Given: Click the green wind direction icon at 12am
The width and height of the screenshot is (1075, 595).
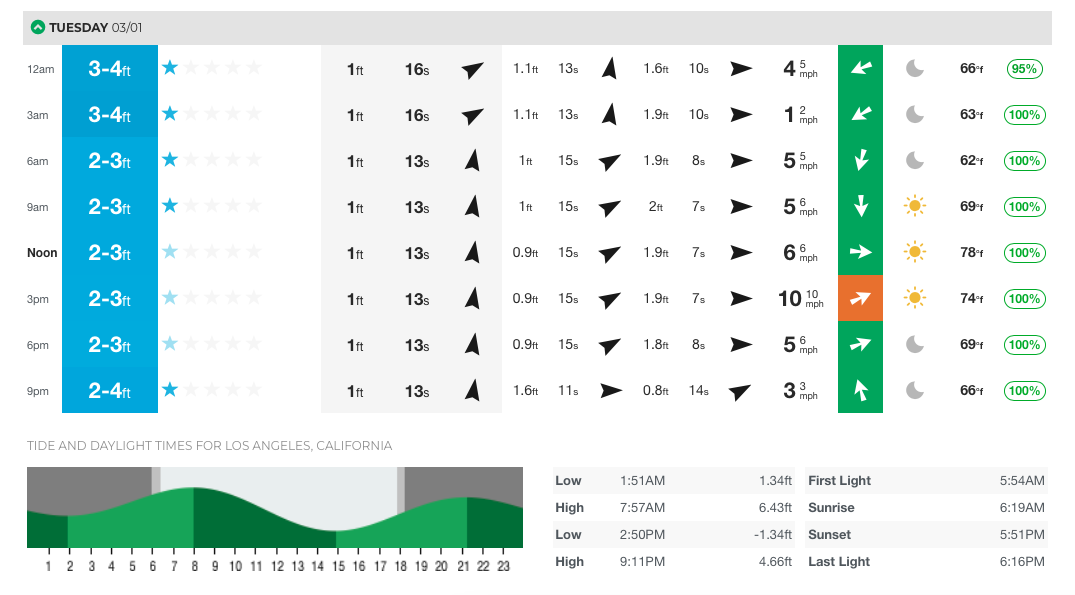Looking at the screenshot, I should 860,69.
